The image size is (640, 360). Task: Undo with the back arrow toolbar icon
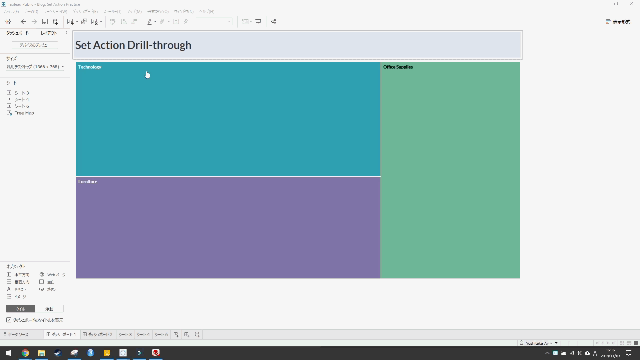point(23,22)
